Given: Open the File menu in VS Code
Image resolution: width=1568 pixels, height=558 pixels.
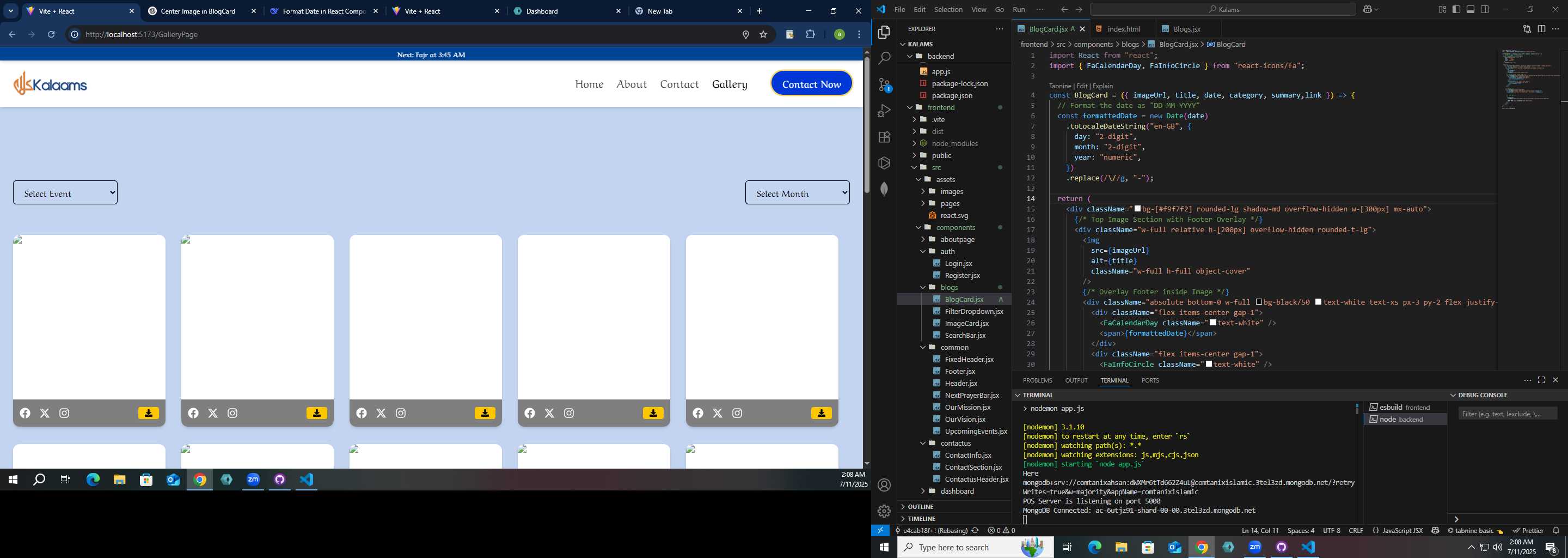Looking at the screenshot, I should [899, 10].
